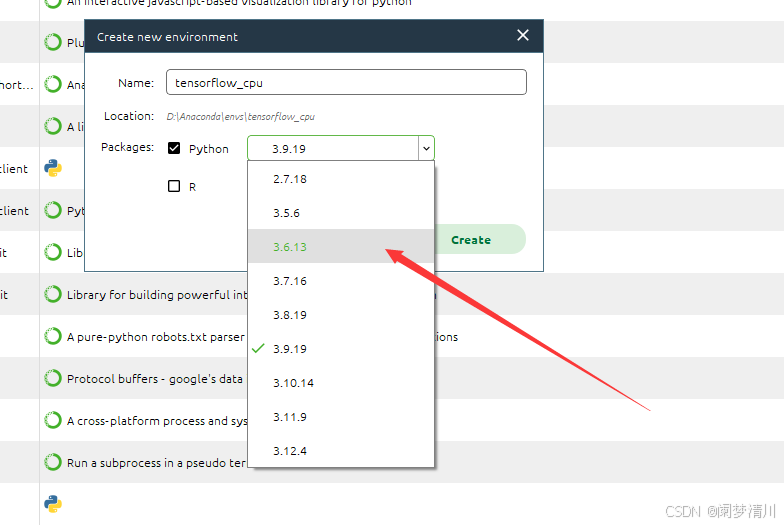Image resolution: width=784 pixels, height=525 pixels.
Task: Click 'A cross-platform process and sys' description
Action: [x=157, y=421]
